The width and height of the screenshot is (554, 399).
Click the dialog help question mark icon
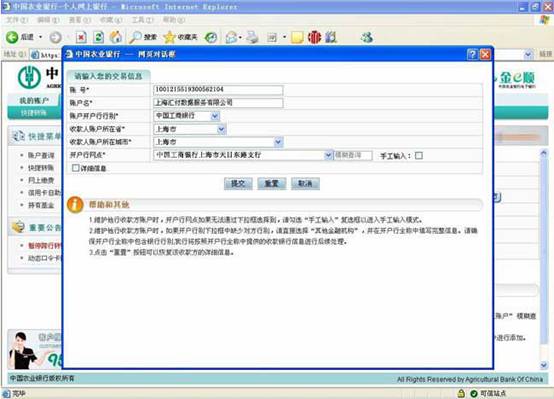472,54
